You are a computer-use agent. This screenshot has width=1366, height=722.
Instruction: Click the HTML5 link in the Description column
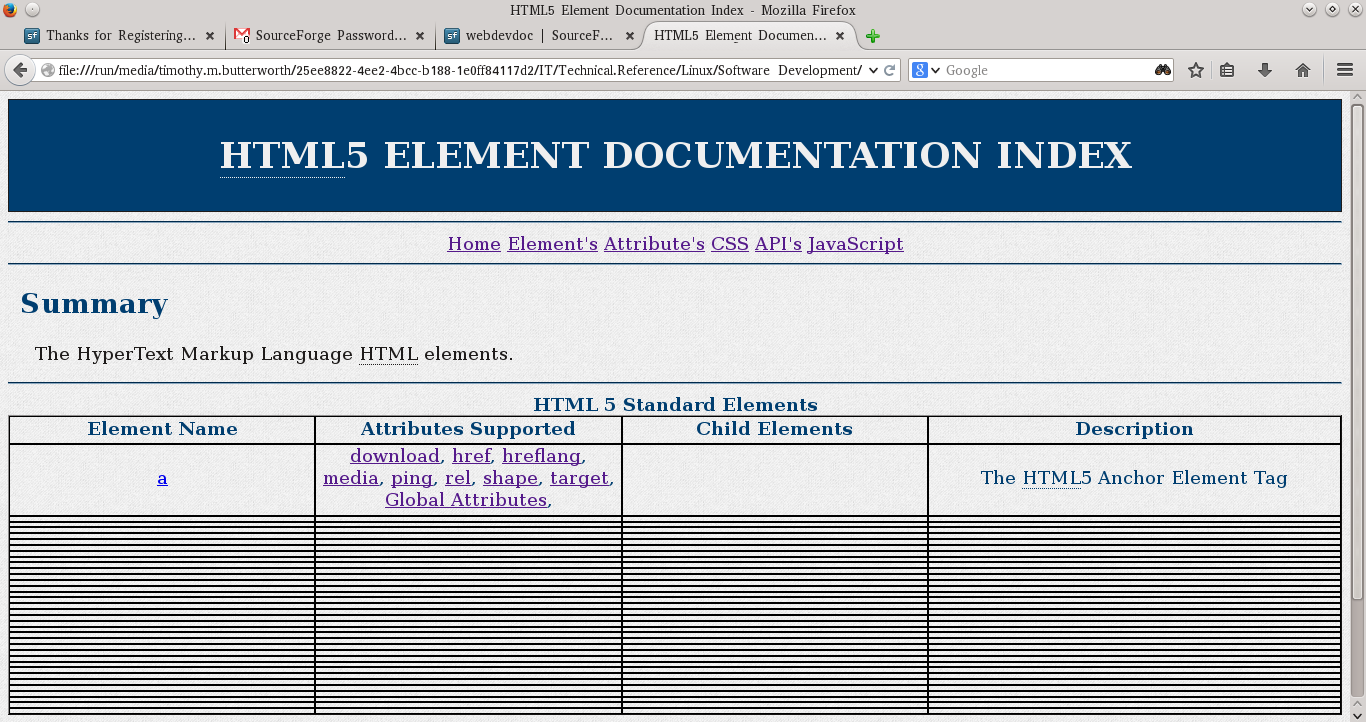(1052, 478)
